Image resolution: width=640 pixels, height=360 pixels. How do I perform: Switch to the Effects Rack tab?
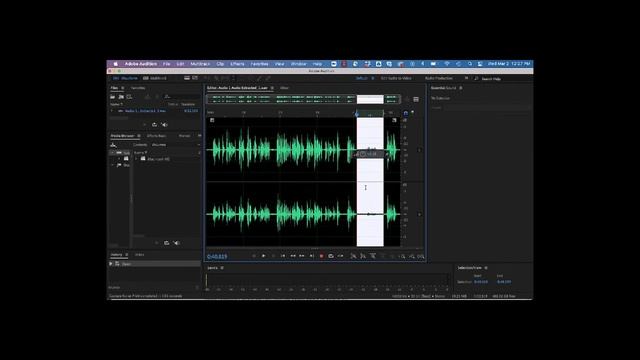[x=156, y=136]
